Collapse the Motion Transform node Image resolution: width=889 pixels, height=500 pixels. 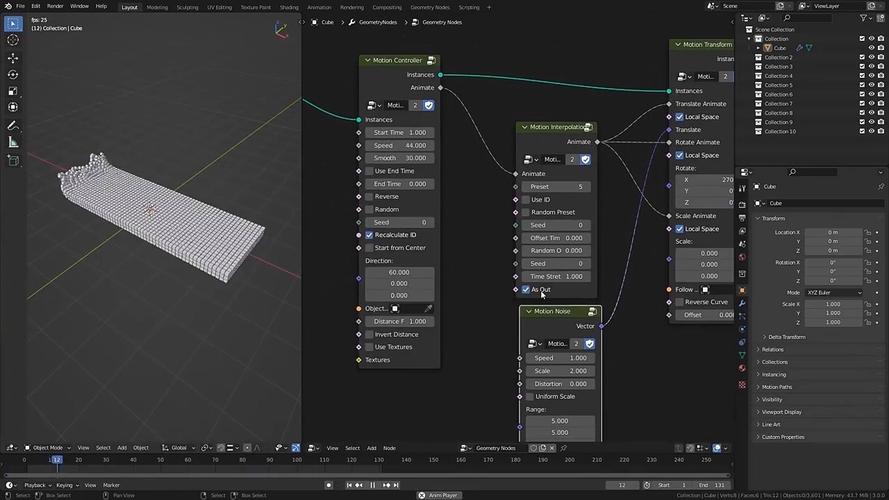tap(678, 44)
